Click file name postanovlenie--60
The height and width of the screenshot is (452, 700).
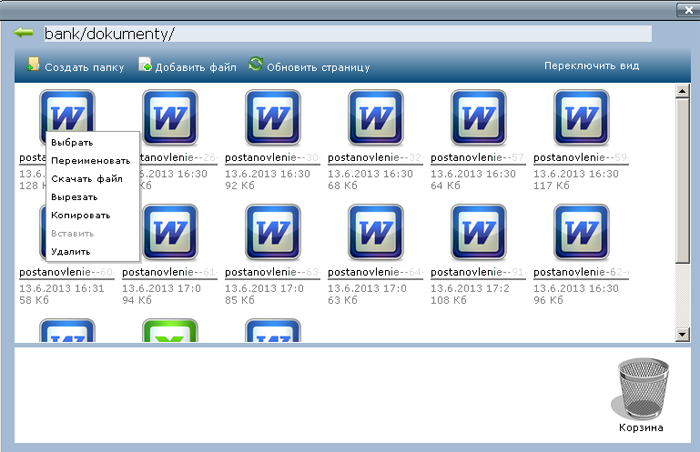(x=67, y=272)
